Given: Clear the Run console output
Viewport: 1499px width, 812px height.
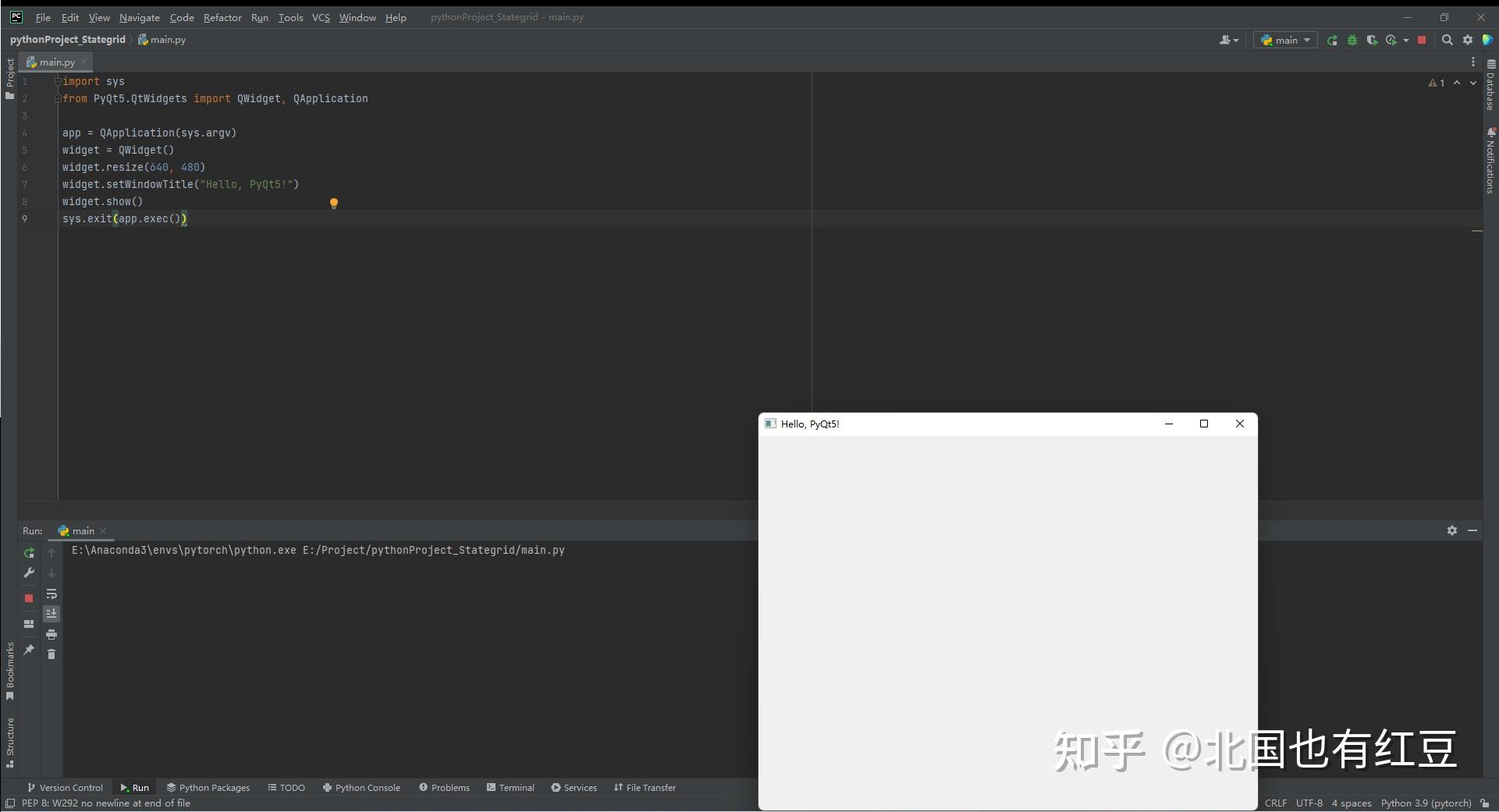Looking at the screenshot, I should point(52,654).
